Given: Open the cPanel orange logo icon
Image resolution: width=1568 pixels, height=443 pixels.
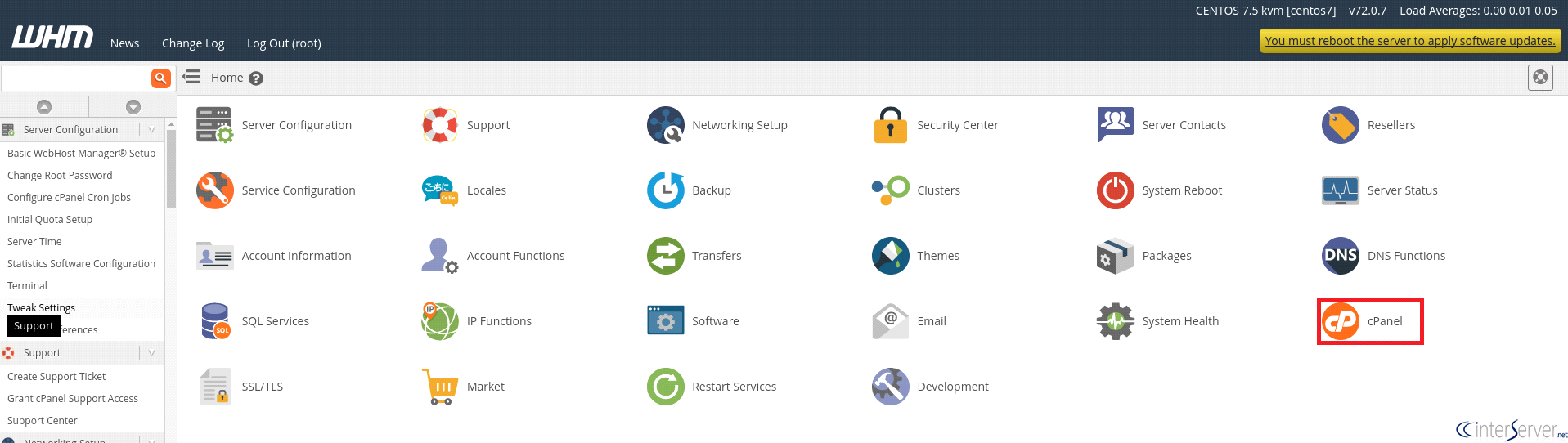Looking at the screenshot, I should (x=1341, y=321).
